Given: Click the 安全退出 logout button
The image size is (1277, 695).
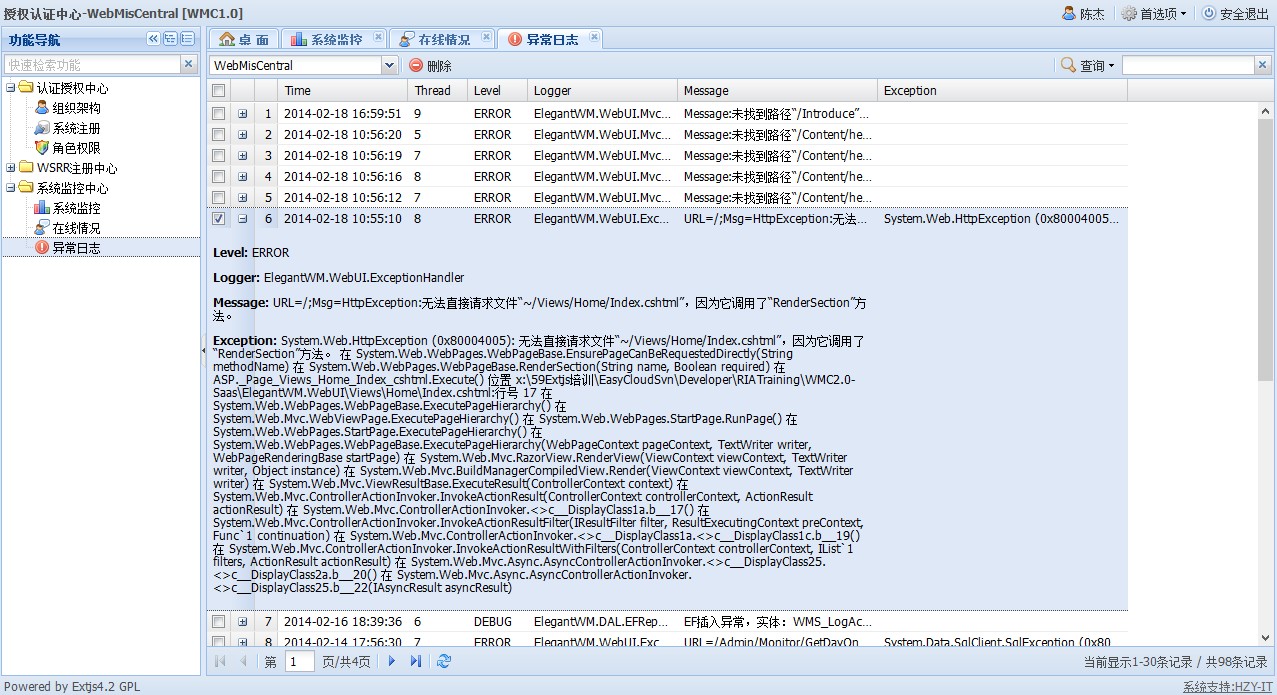Looking at the screenshot, I should tap(1235, 14).
